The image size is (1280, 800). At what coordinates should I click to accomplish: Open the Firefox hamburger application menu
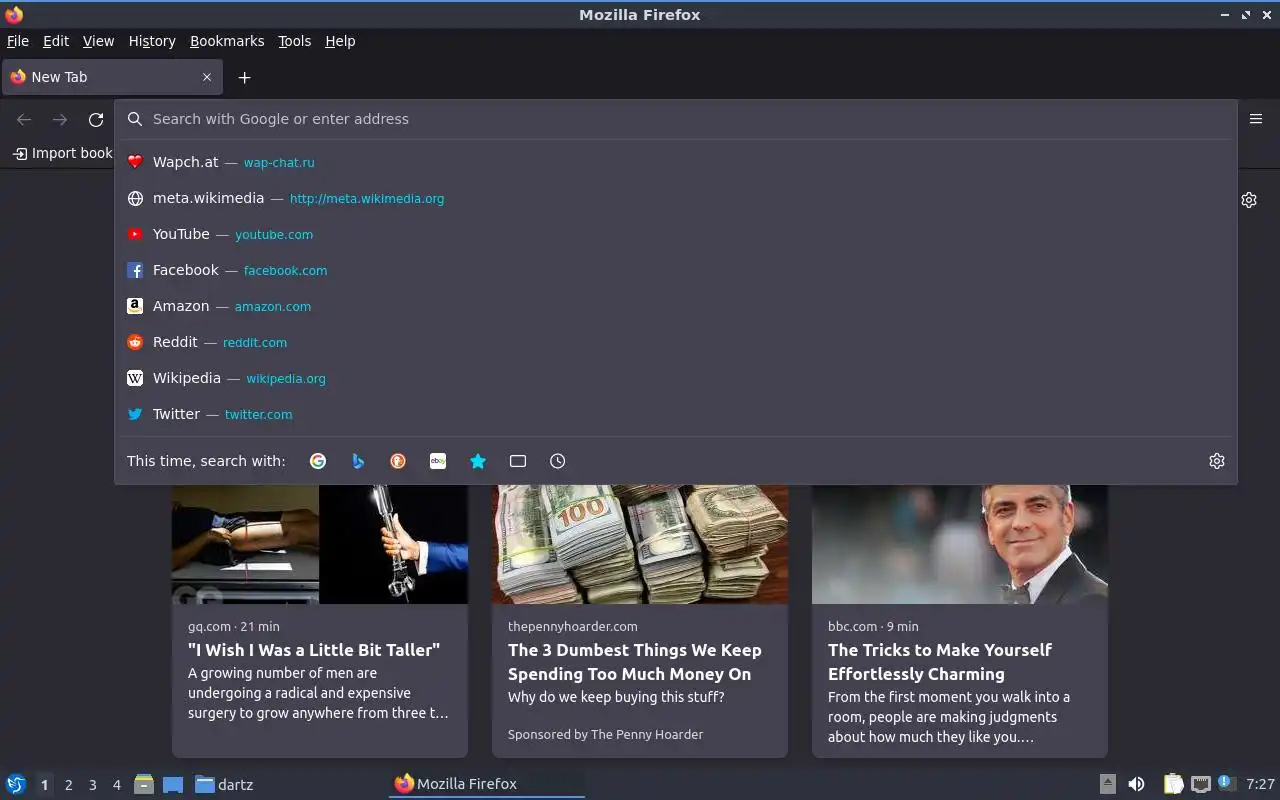point(1256,119)
